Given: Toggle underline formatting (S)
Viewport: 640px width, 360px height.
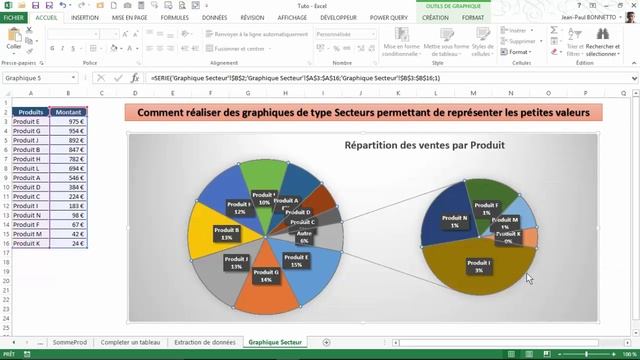Looking at the screenshot, I should (x=73, y=49).
